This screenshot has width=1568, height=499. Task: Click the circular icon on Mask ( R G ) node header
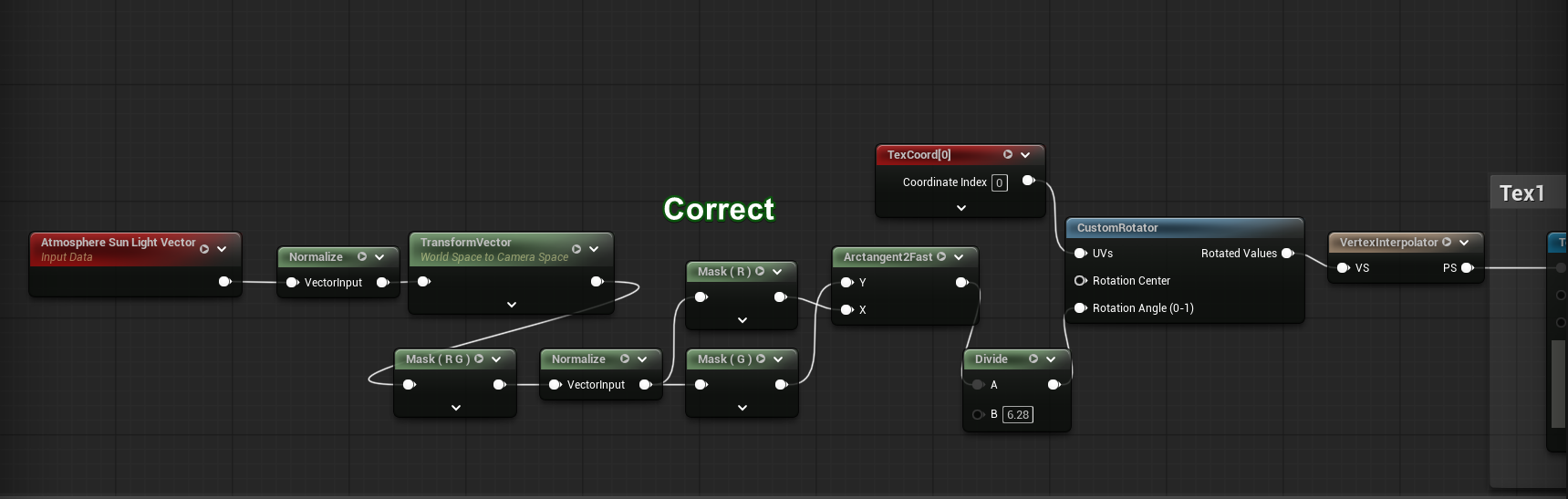(x=479, y=359)
